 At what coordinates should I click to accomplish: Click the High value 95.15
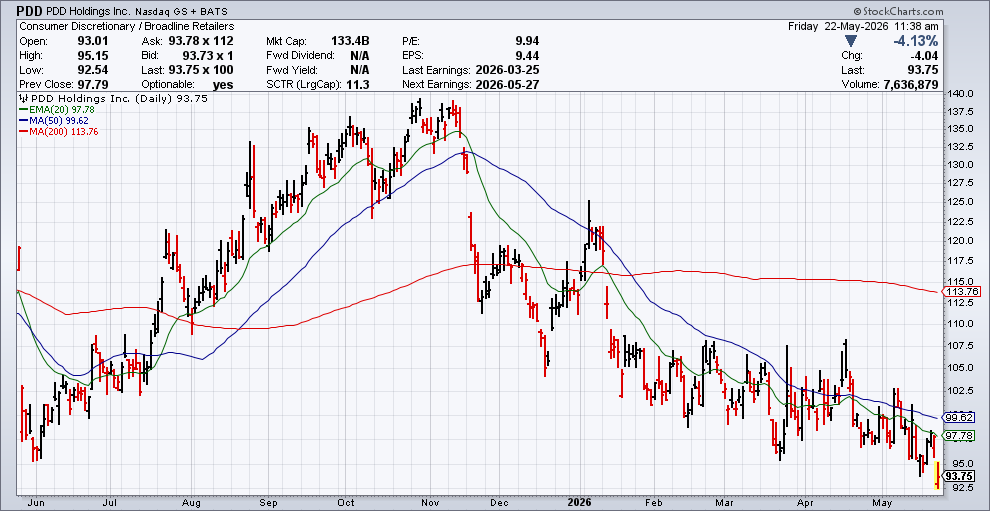(x=91, y=55)
